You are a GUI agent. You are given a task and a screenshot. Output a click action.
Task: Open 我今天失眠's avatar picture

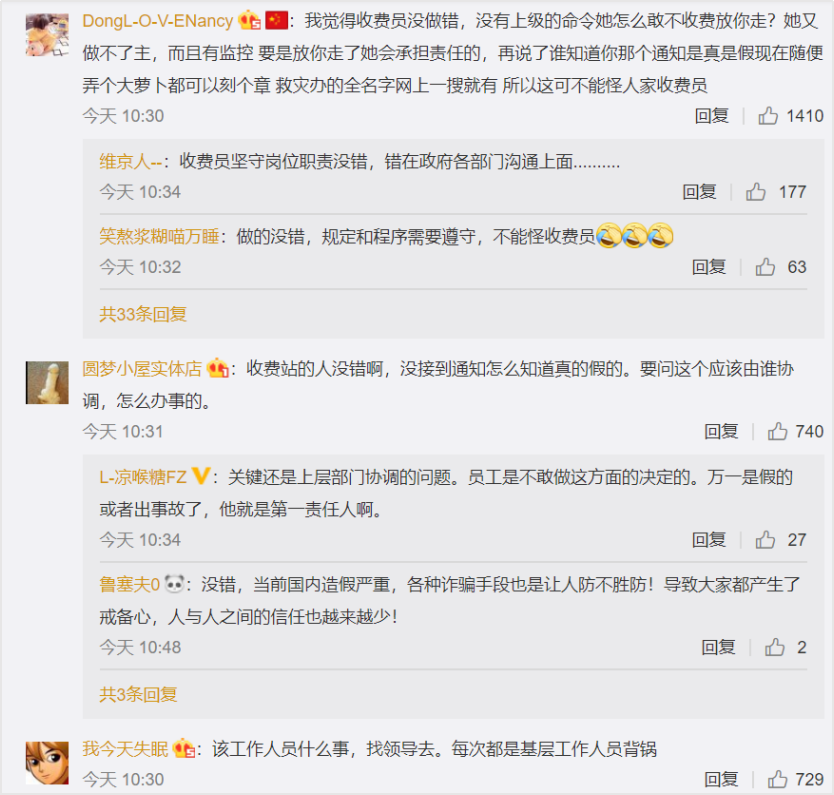[47, 763]
